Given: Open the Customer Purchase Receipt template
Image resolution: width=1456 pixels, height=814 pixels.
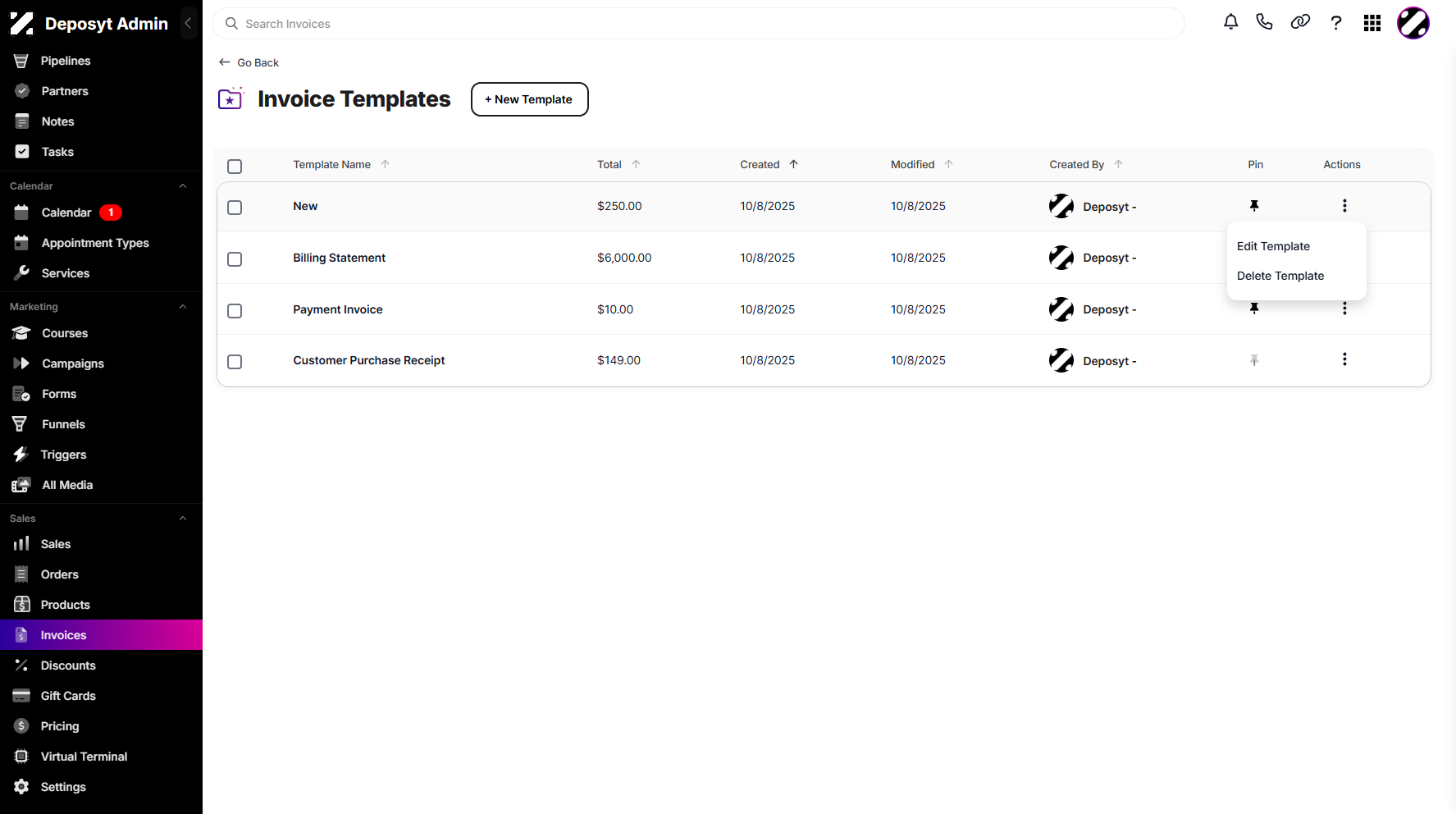Looking at the screenshot, I should tap(369, 360).
